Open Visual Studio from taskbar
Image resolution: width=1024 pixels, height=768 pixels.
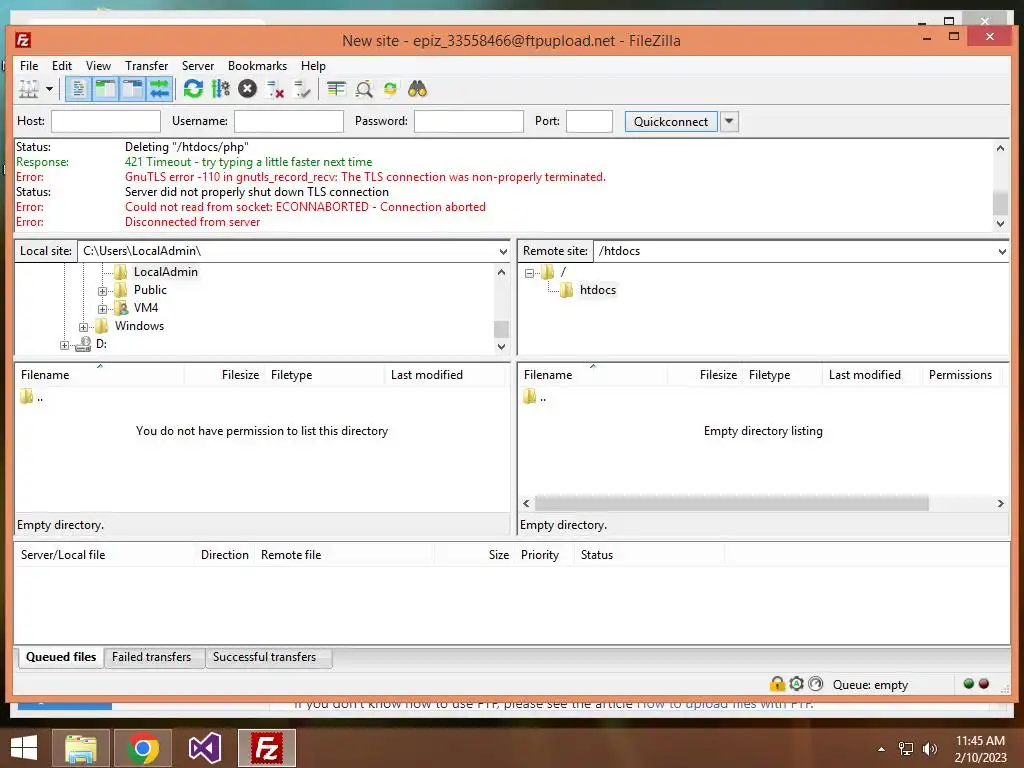[x=205, y=748]
